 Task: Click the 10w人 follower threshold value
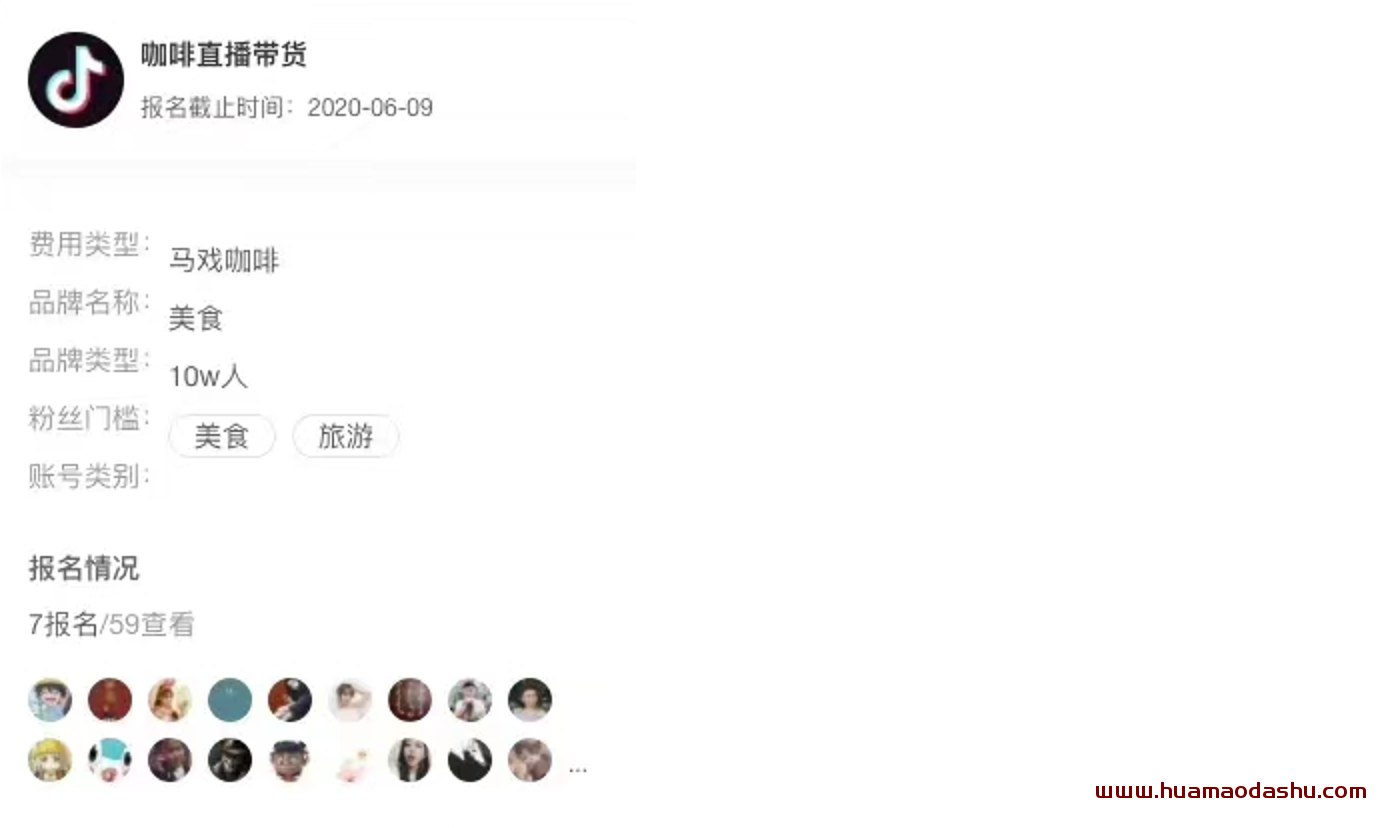pyautogui.click(x=208, y=377)
